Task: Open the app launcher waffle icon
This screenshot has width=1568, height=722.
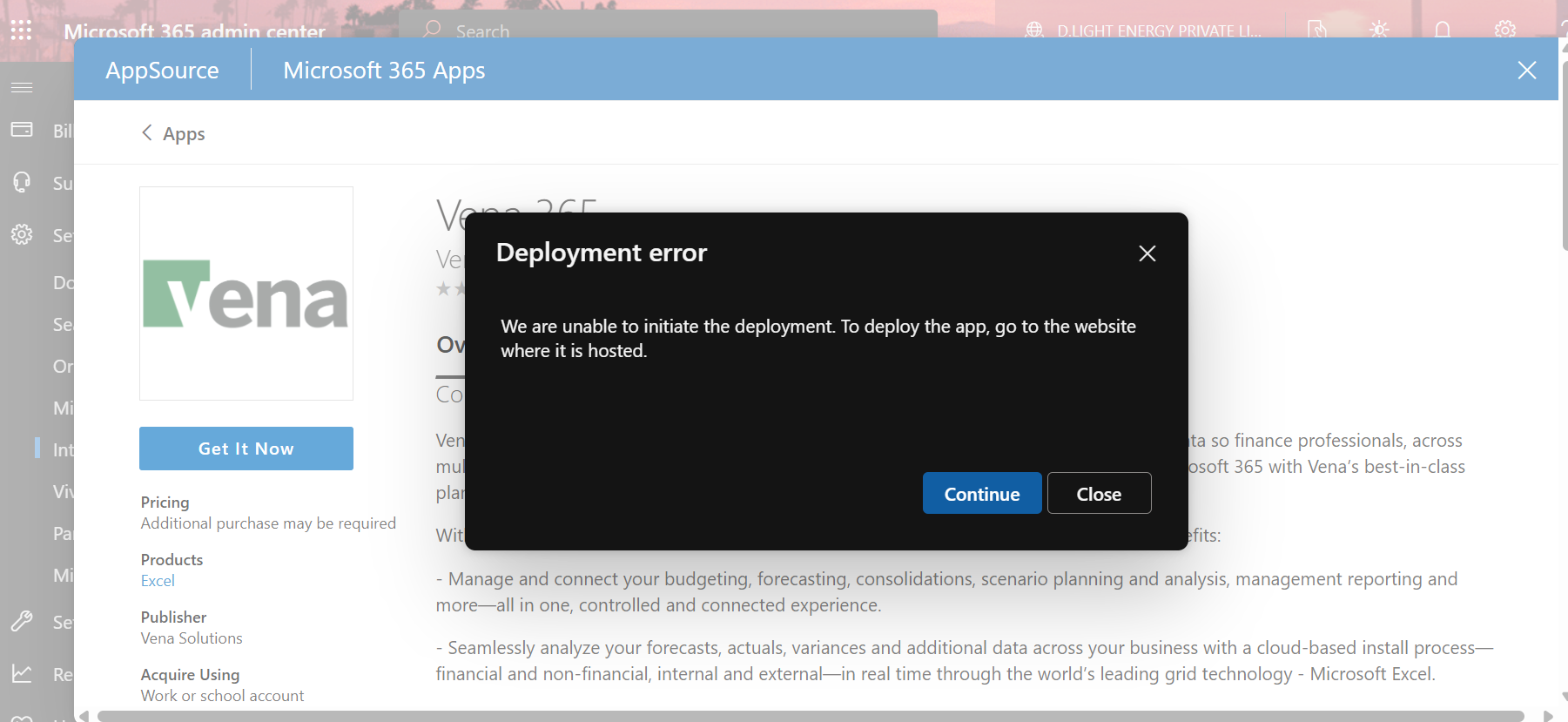Action: pos(21,30)
